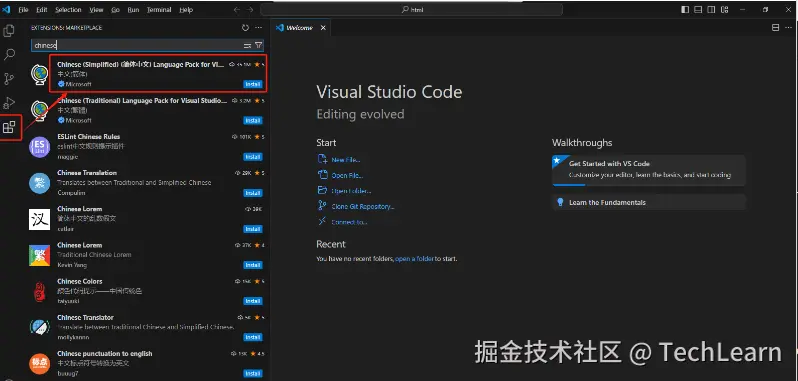Install ESLint Chinese Rules extension
This screenshot has width=798, height=381.
[x=252, y=157]
